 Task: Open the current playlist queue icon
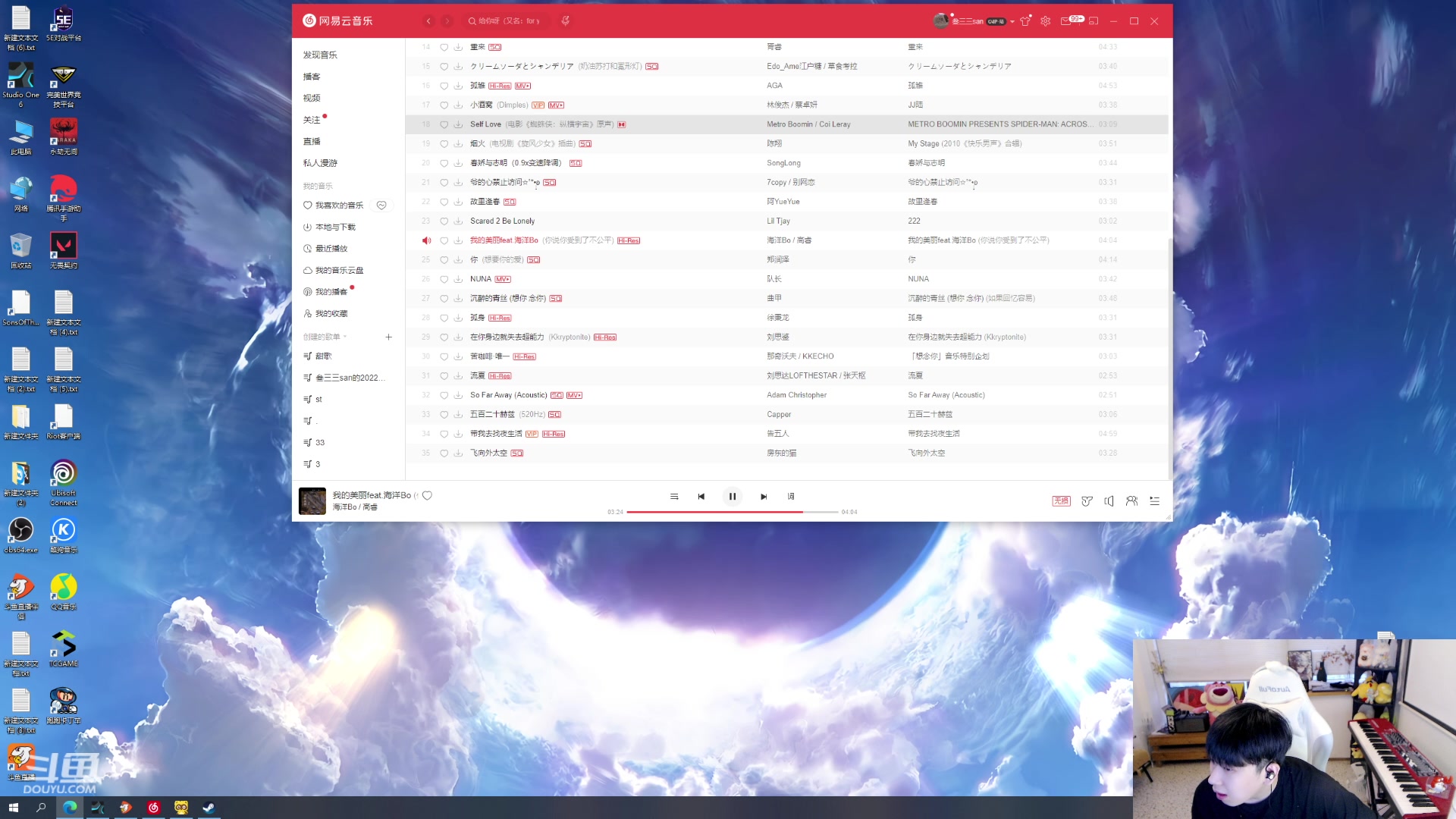click(x=1154, y=500)
